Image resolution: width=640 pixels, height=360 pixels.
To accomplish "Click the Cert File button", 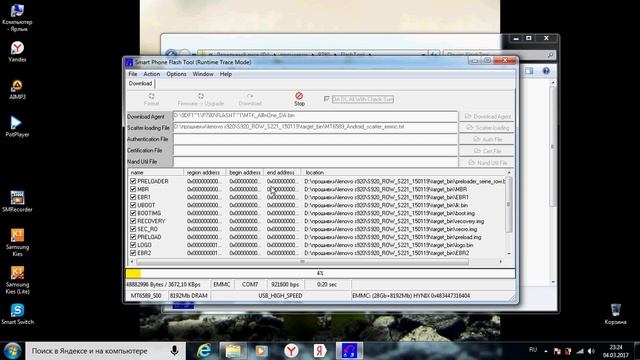I will click(486, 151).
